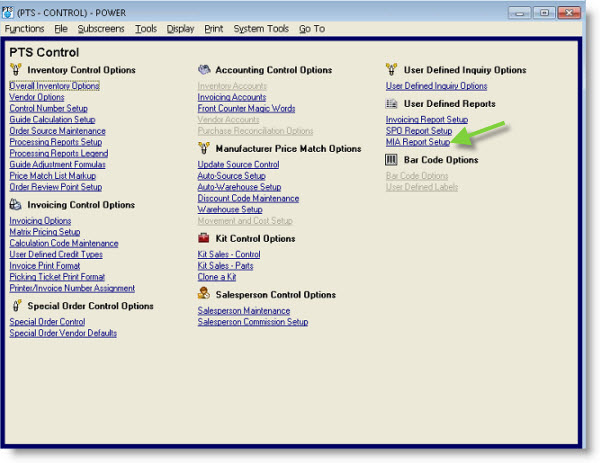Open Matrix Pricing Setup
The width and height of the screenshot is (600, 463).
(45, 232)
